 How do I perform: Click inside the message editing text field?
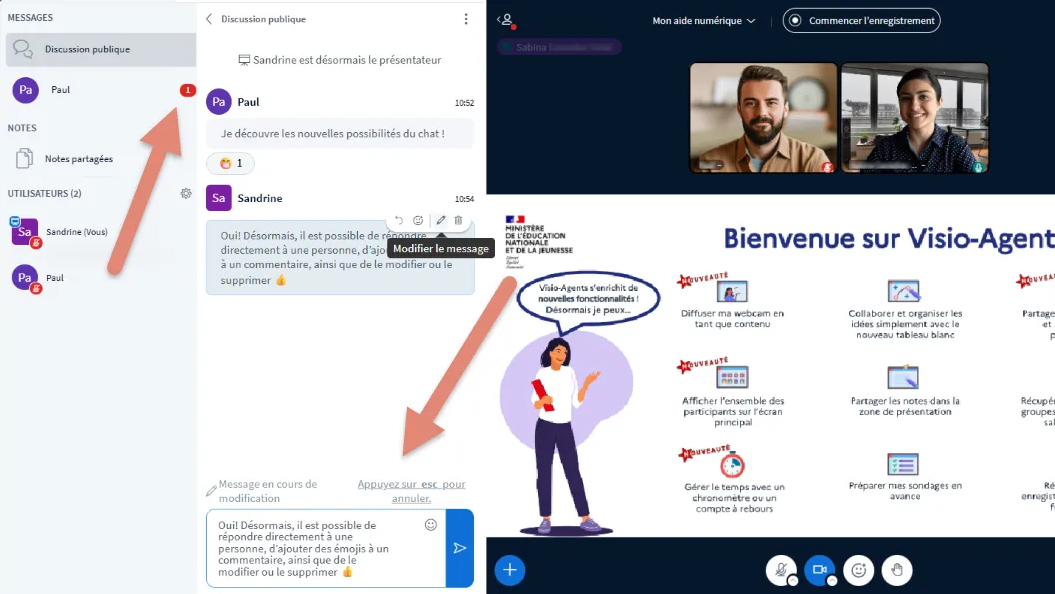tap(315, 548)
